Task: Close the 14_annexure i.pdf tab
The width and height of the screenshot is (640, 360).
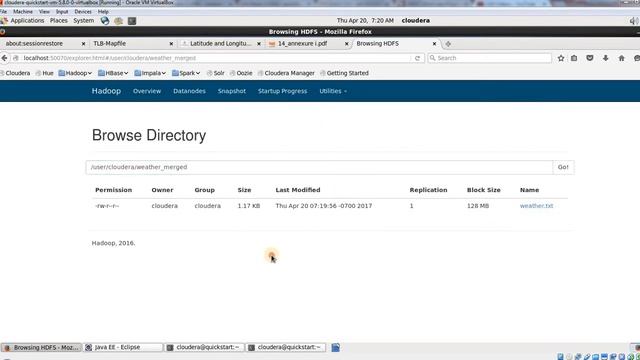Action: (x=347, y=44)
